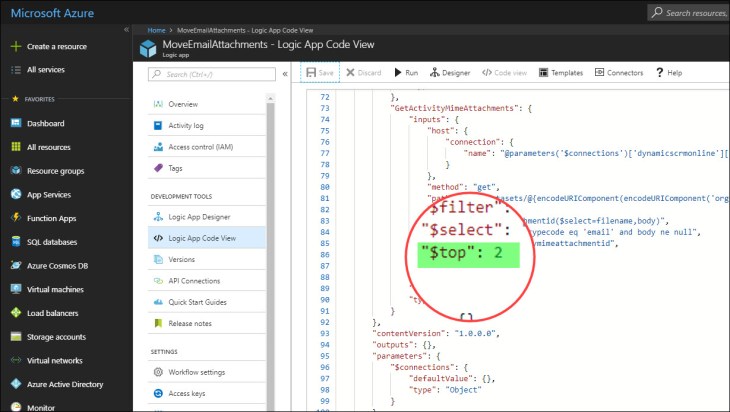Open the Designer view from toolbar

pos(449,73)
